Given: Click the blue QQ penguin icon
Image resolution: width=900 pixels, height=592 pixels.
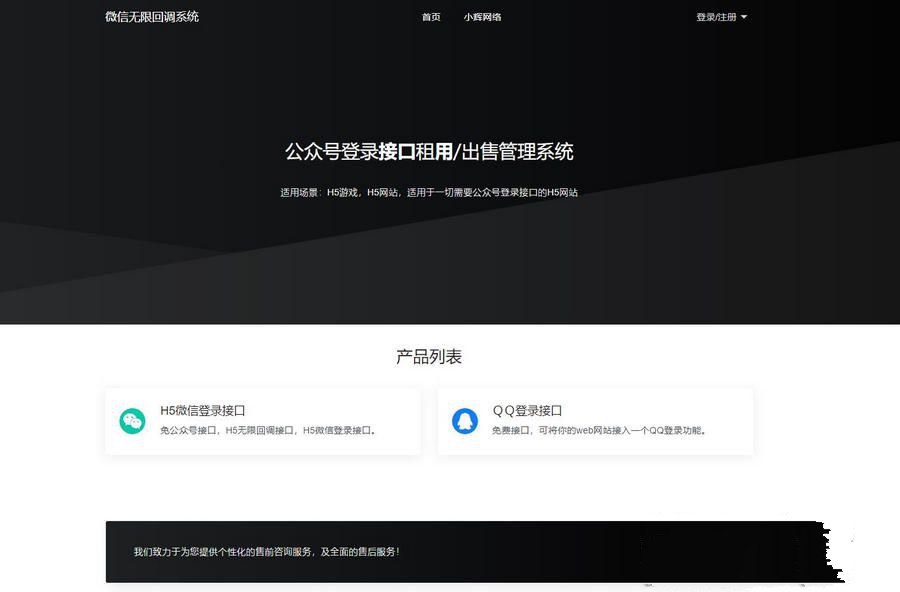Looking at the screenshot, I should (x=464, y=421).
